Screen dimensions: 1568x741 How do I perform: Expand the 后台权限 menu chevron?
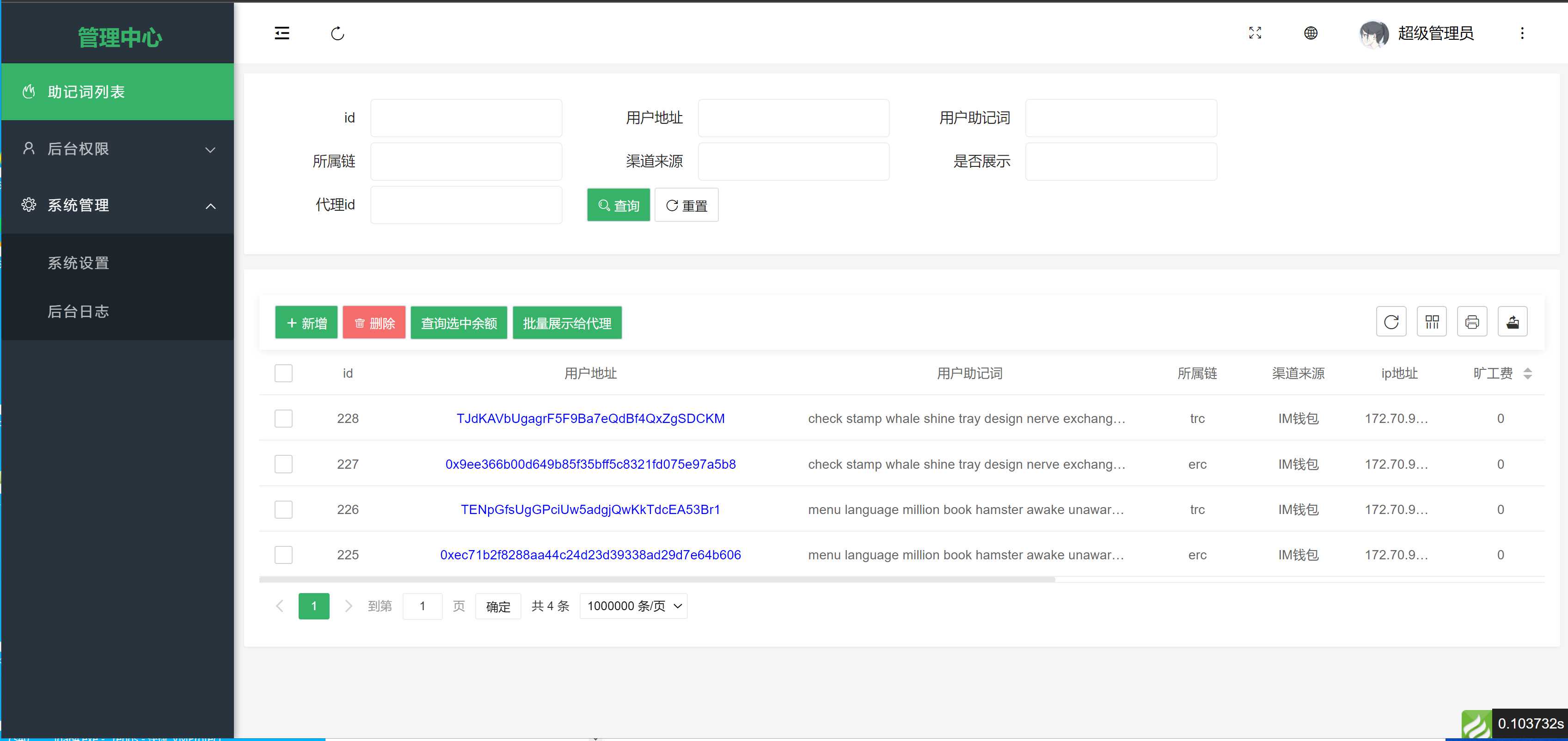[x=210, y=150]
